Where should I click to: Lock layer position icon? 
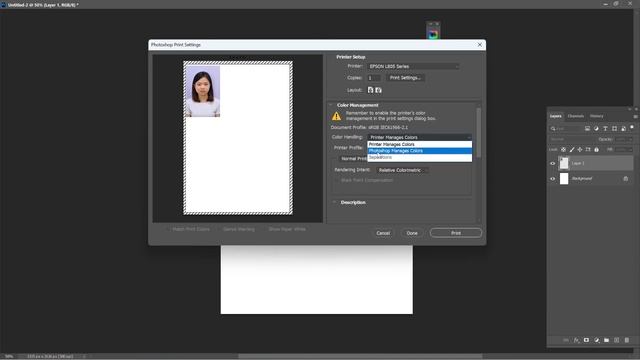point(580,150)
